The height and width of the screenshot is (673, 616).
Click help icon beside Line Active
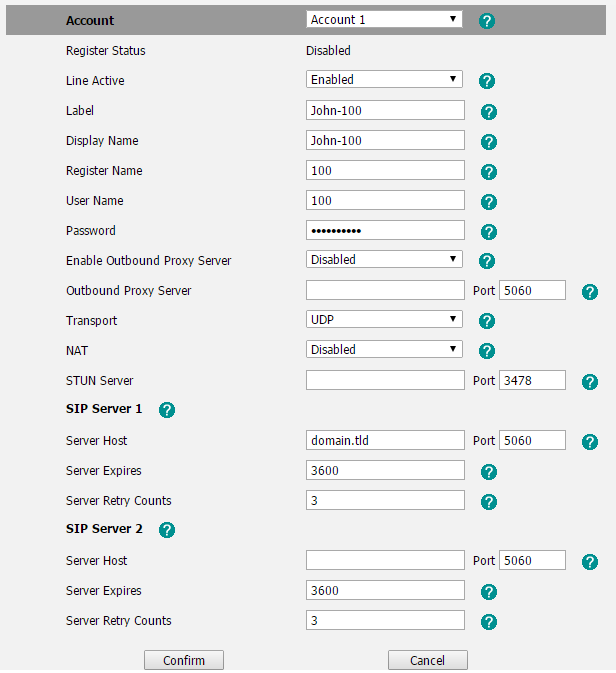pos(487,81)
